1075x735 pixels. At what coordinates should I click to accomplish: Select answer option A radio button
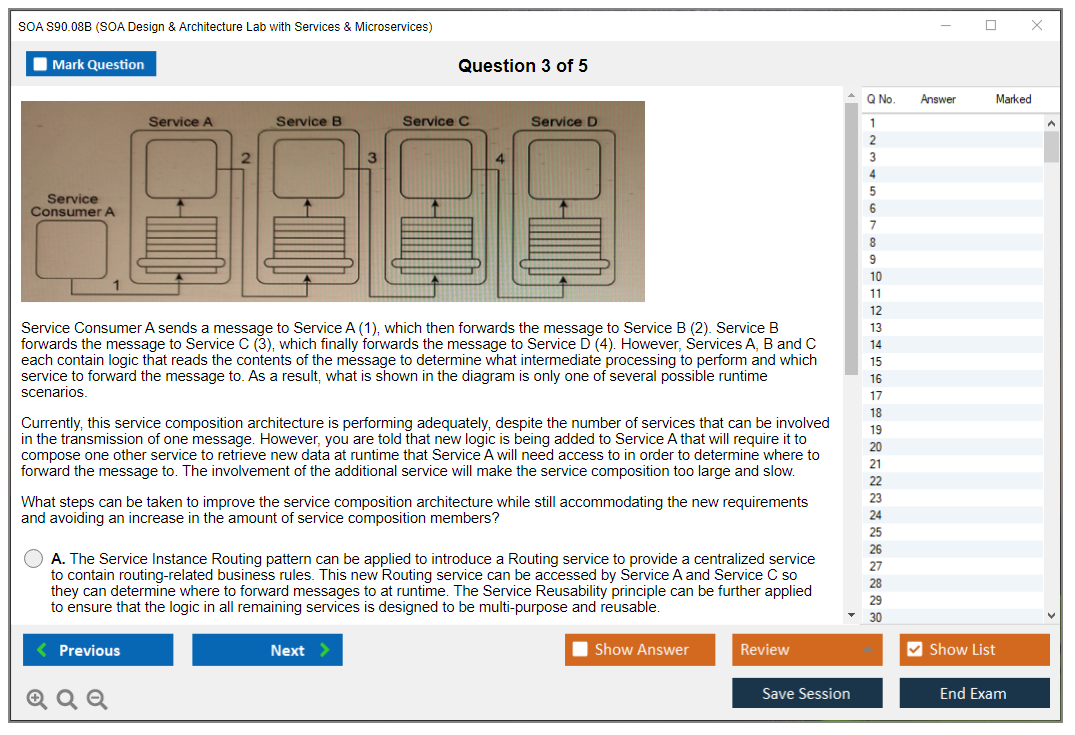pos(34,559)
